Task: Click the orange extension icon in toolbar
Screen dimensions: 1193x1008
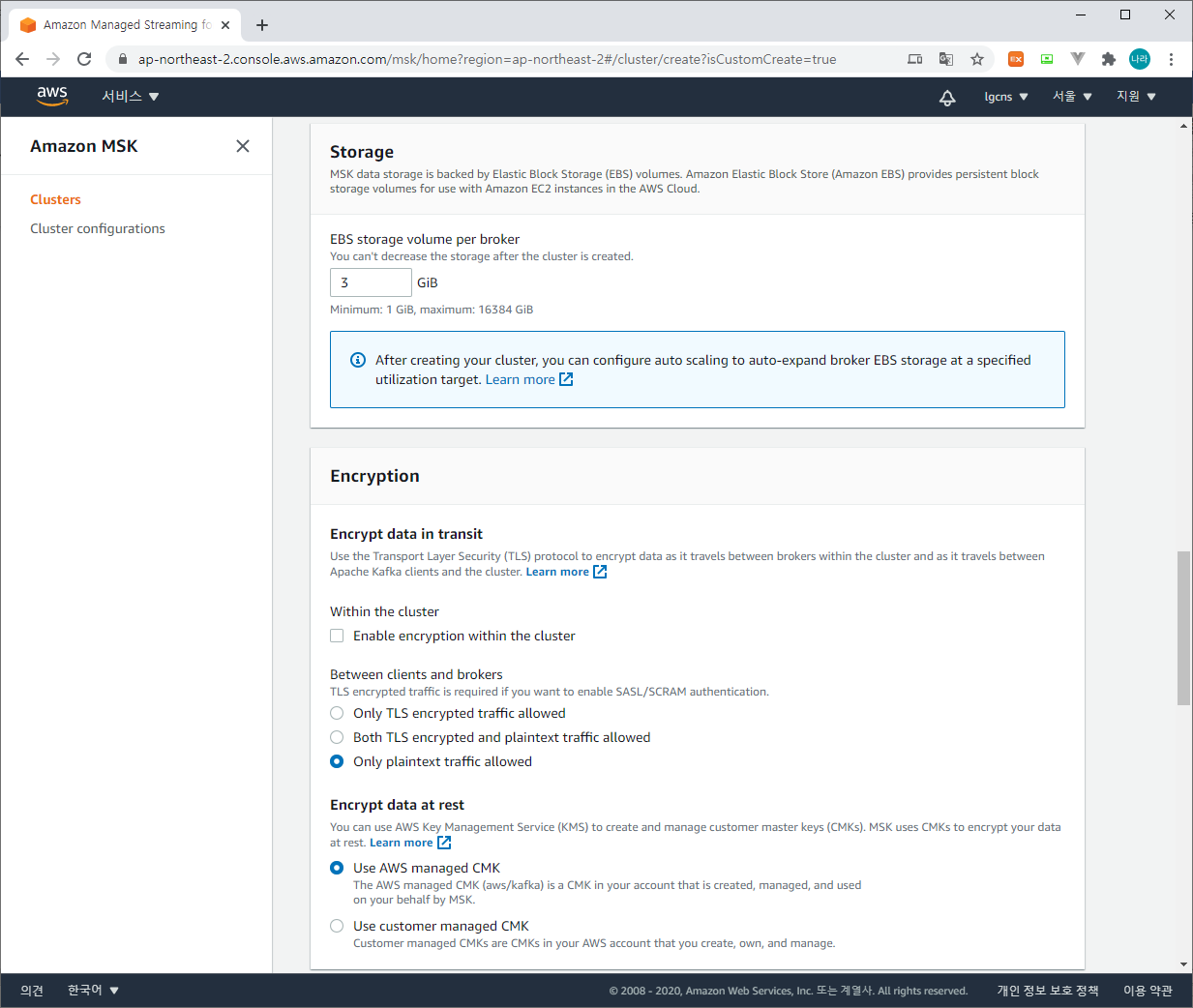Action: point(1016,59)
